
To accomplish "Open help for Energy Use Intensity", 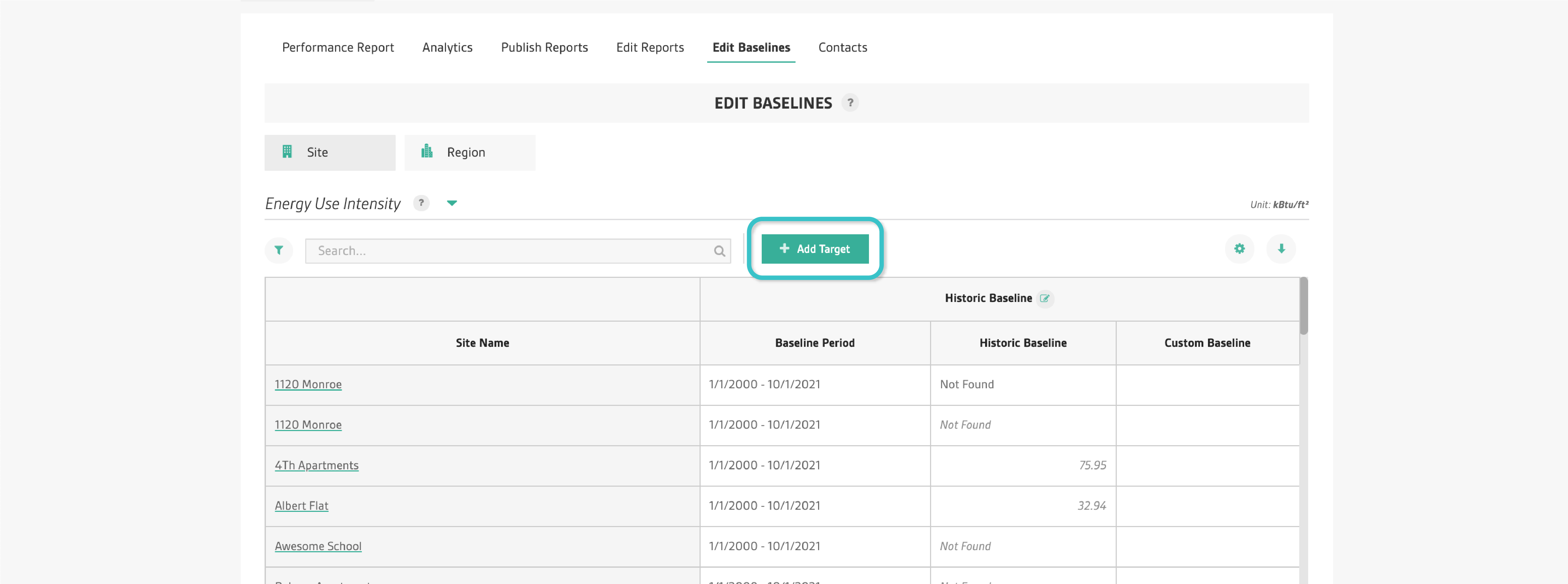I will tap(421, 203).
